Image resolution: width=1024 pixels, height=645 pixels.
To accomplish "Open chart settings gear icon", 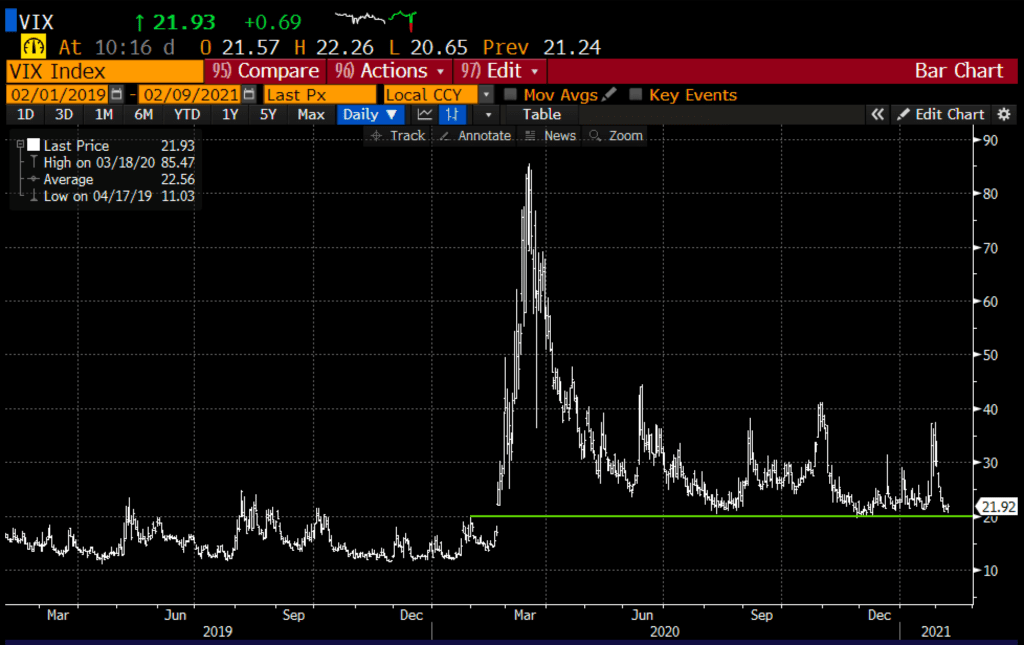I will pyautogui.click(x=1003, y=115).
